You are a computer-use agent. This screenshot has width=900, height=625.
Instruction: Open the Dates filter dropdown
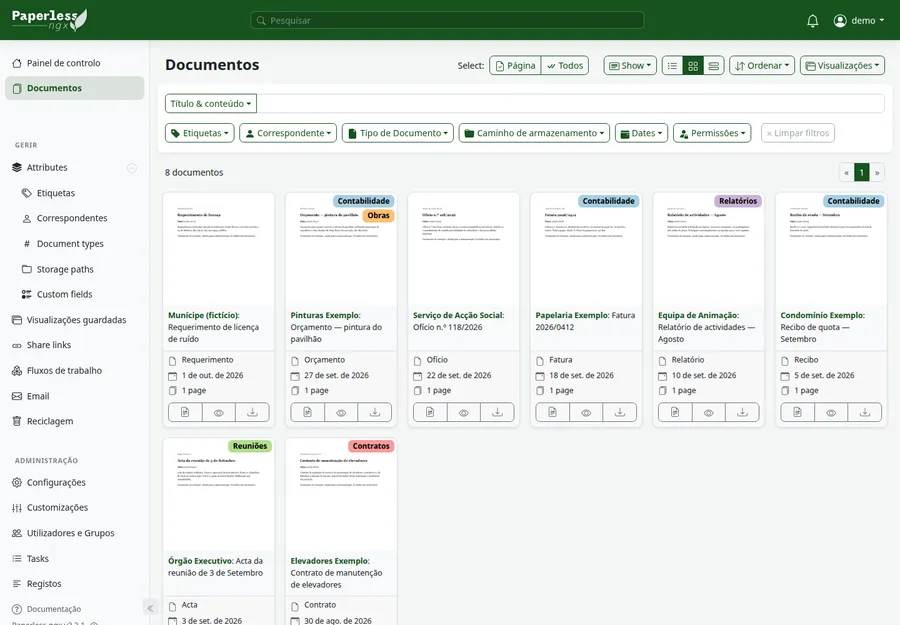(x=641, y=133)
